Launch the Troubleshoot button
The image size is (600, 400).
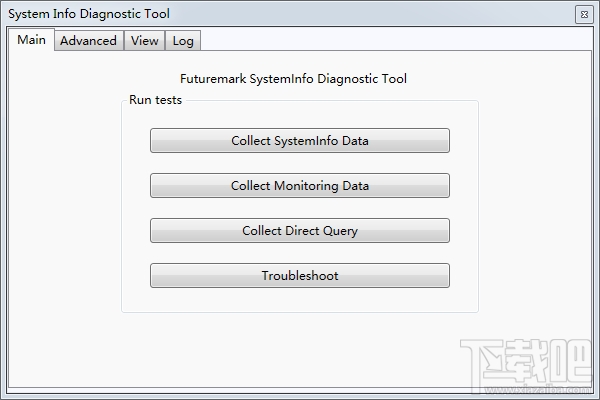point(300,276)
